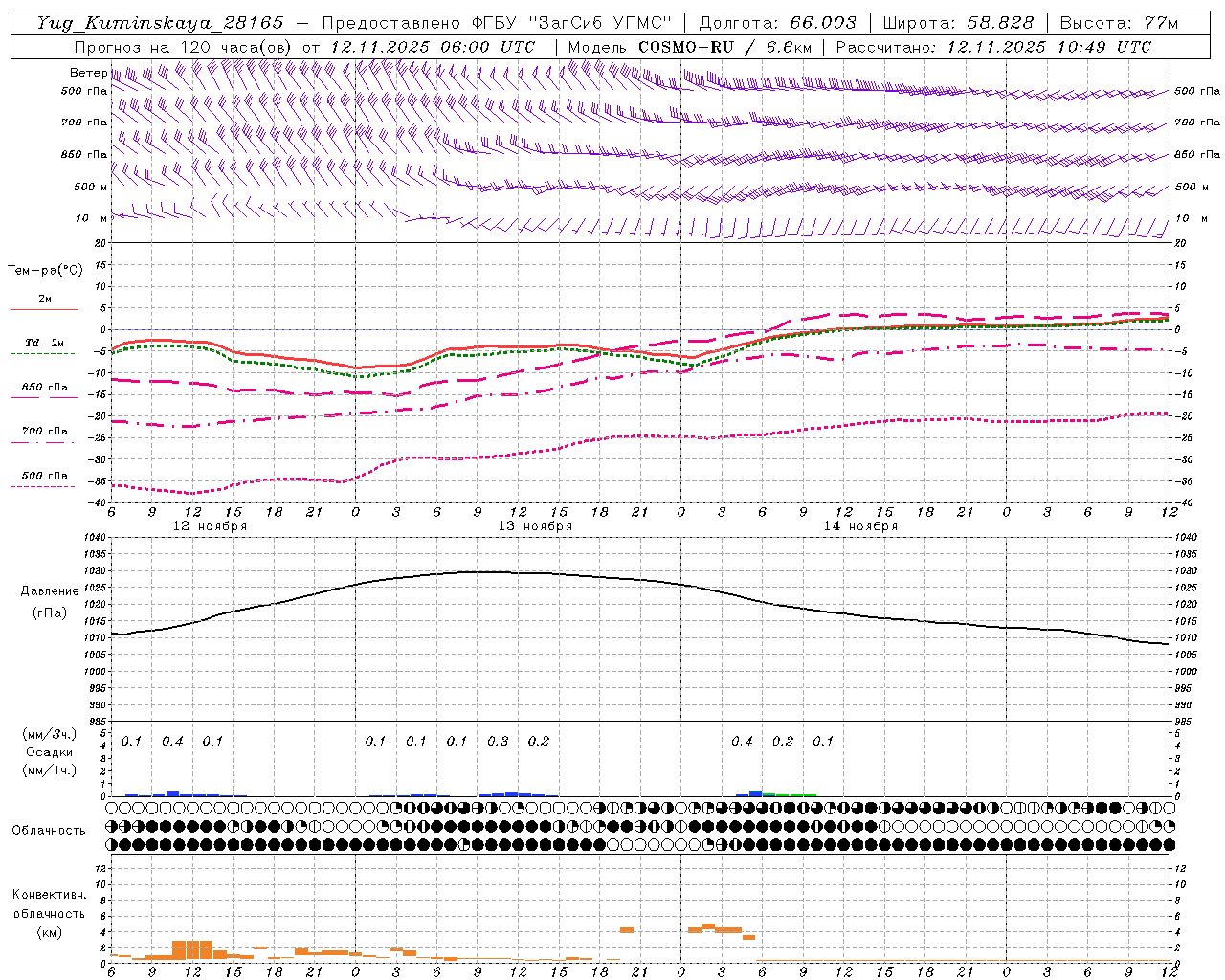Click the '1040' pressure axis value at left
The height and width of the screenshot is (980, 1225).
pyautogui.click(x=96, y=538)
